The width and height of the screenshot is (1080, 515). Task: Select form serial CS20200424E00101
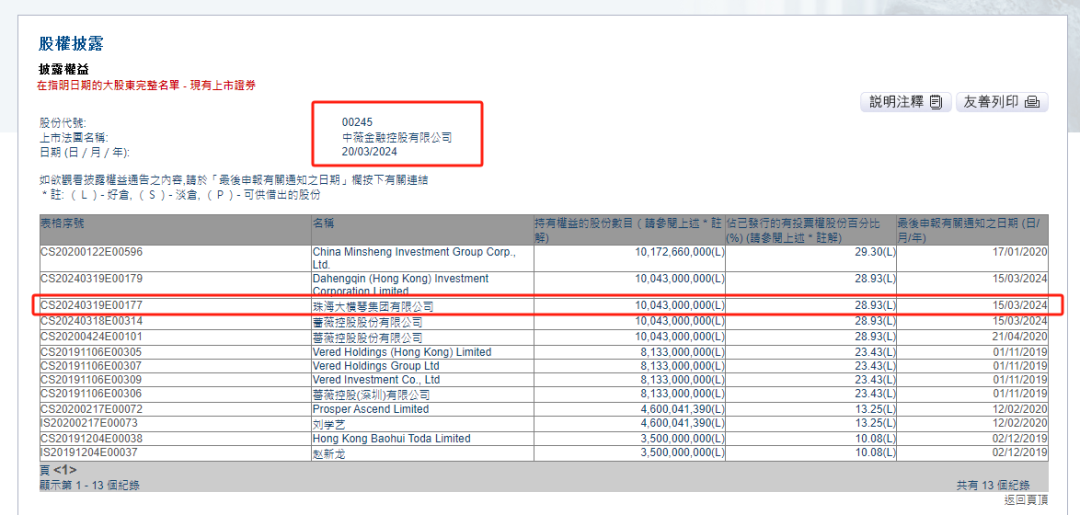[x=91, y=338]
